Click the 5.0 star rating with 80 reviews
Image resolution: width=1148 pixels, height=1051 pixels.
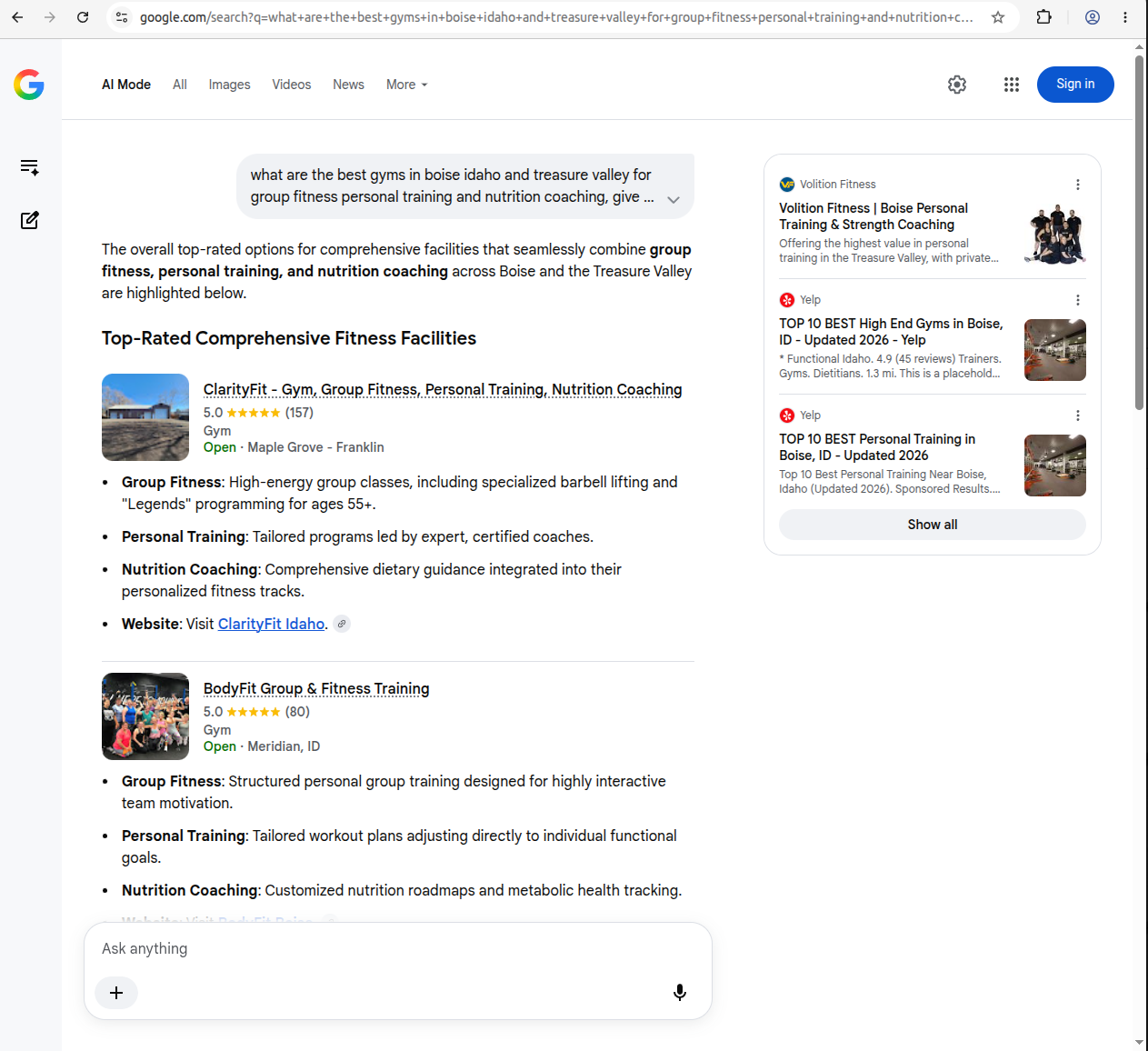coord(256,712)
